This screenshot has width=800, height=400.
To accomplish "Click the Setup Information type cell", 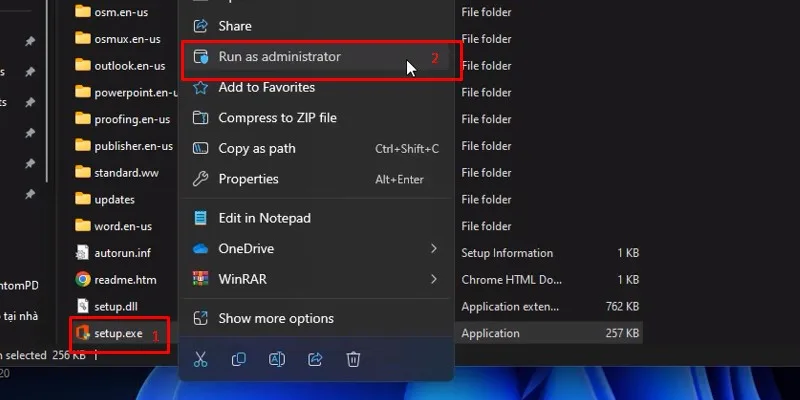I will (x=507, y=253).
